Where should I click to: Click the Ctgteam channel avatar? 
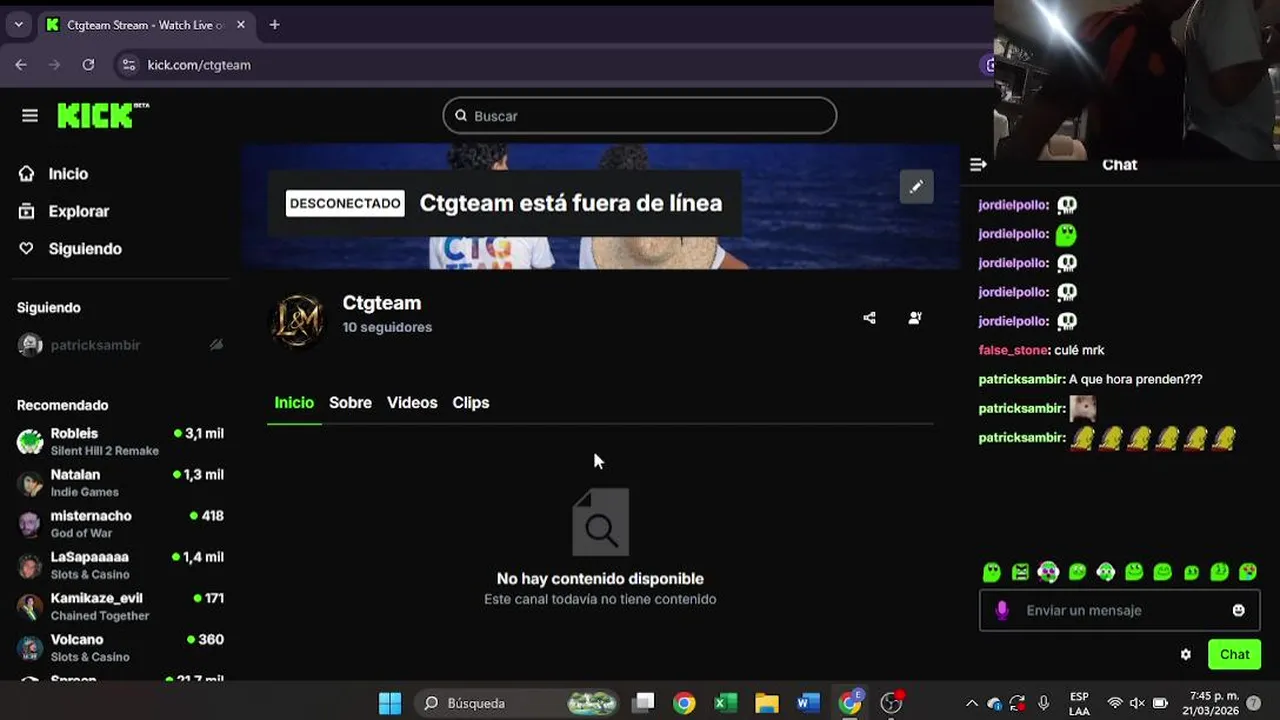point(298,321)
